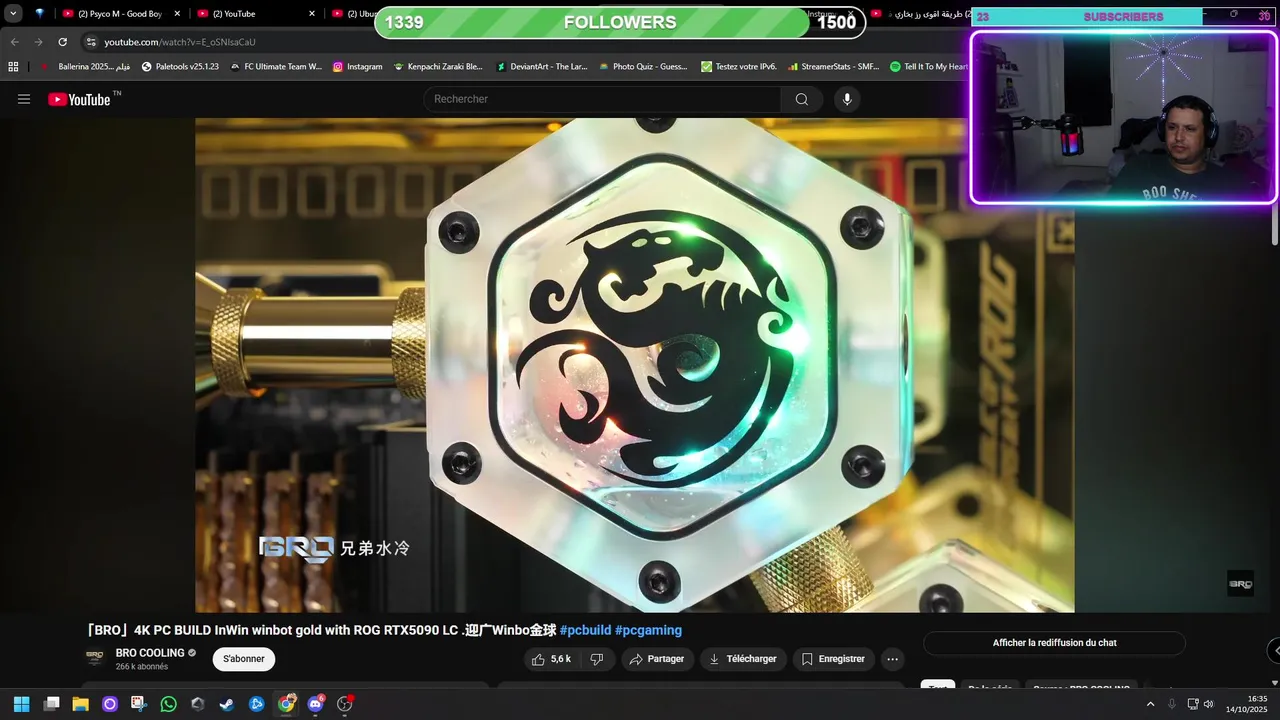This screenshot has height=720, width=1280.
Task: Open the purple circle app on taskbar
Action: pyautogui.click(x=110, y=704)
